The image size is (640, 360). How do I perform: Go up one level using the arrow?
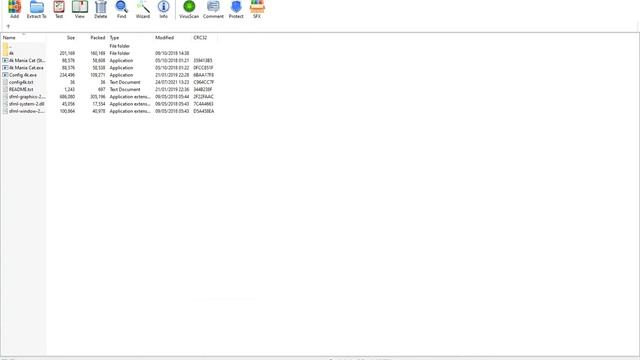tap(8, 27)
